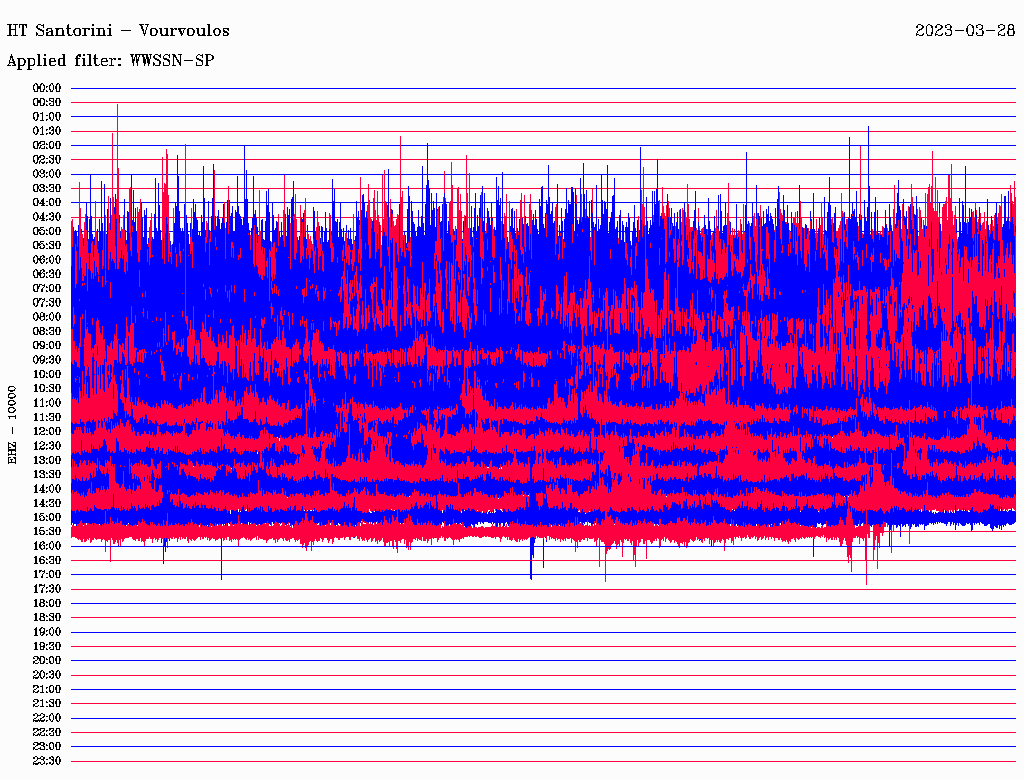This screenshot has height=780, width=1024.
Task: Click the 18:30 time label
Action: pyautogui.click(x=47, y=617)
